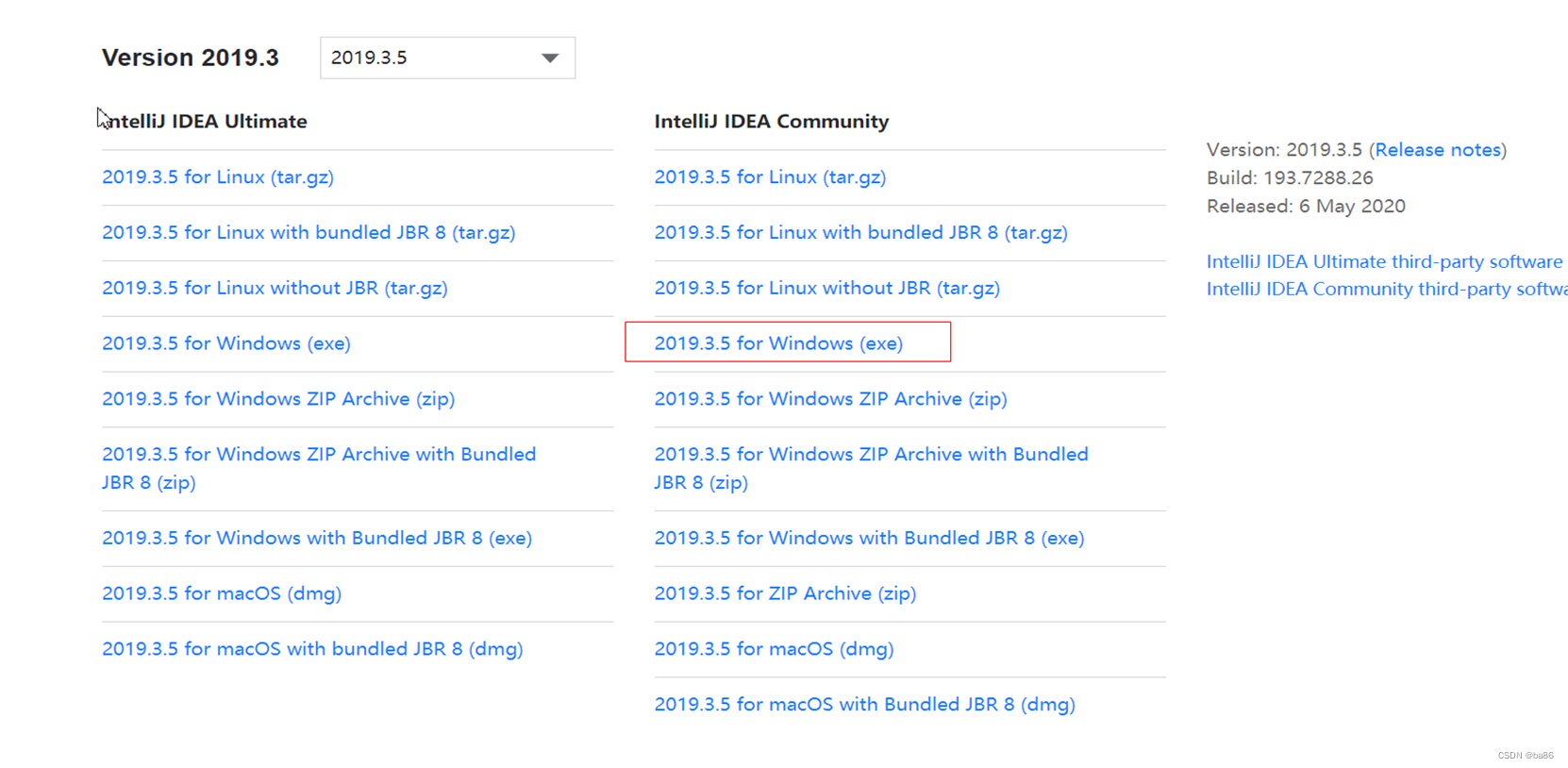Download Community 2019.3.5 for Linux (tar.gz)
The width and height of the screenshot is (1568, 768).
[770, 177]
